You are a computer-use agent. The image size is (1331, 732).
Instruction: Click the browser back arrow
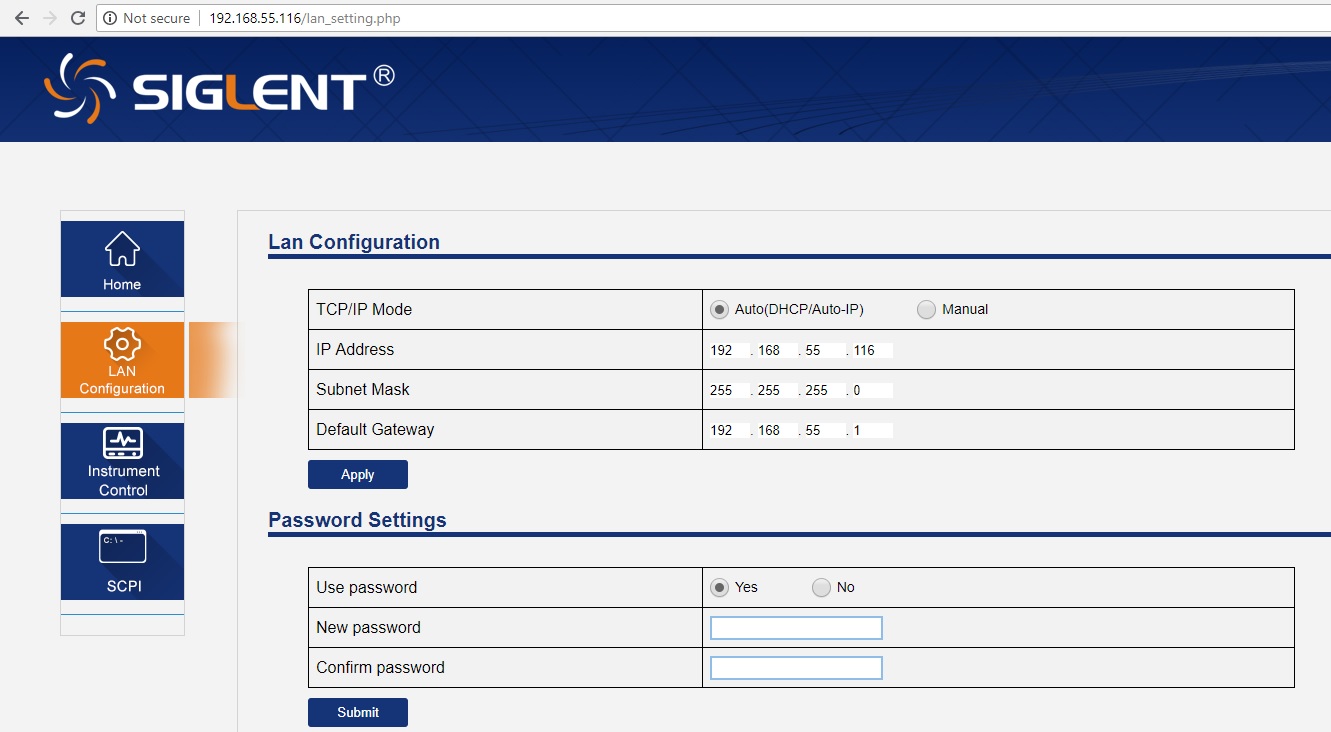pyautogui.click(x=21, y=18)
